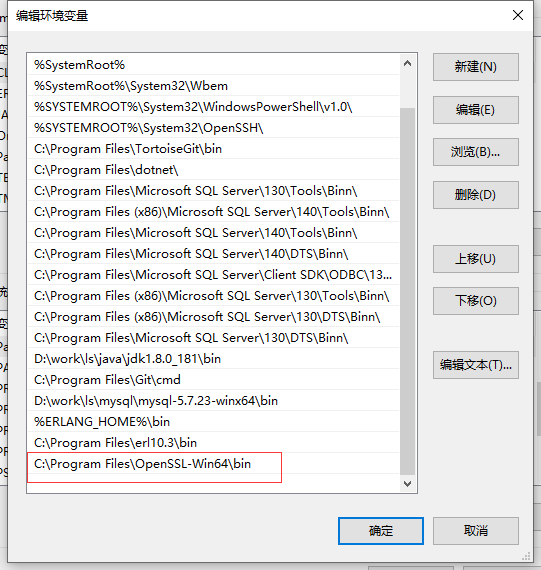541x570 pixels.
Task: Click the 编辑(E) button
Action: pos(476,110)
